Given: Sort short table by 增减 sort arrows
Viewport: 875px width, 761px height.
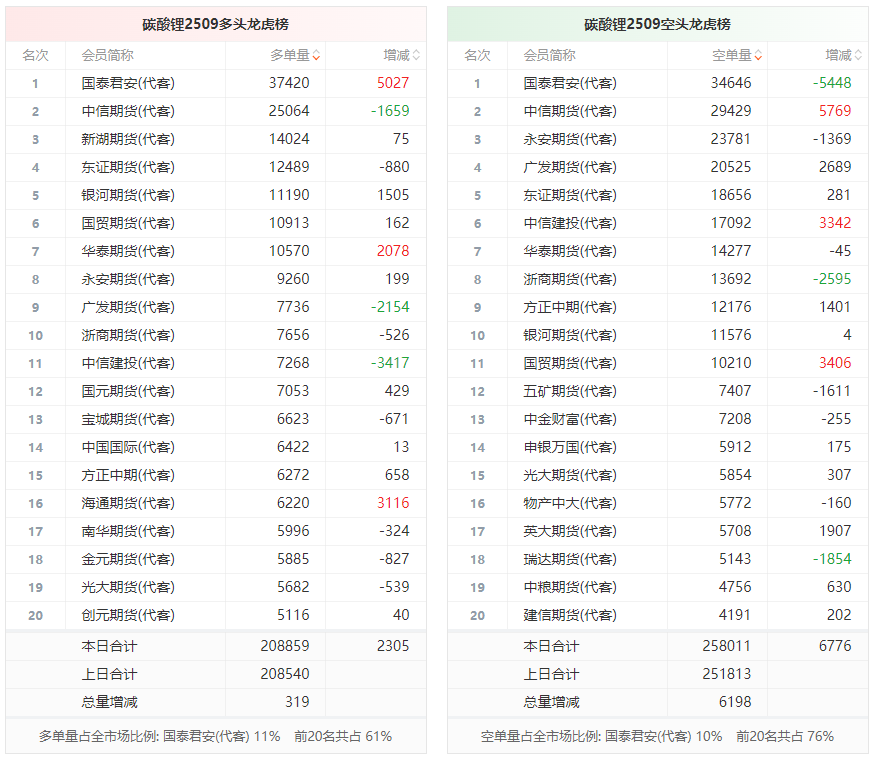Looking at the screenshot, I should pos(858,55).
